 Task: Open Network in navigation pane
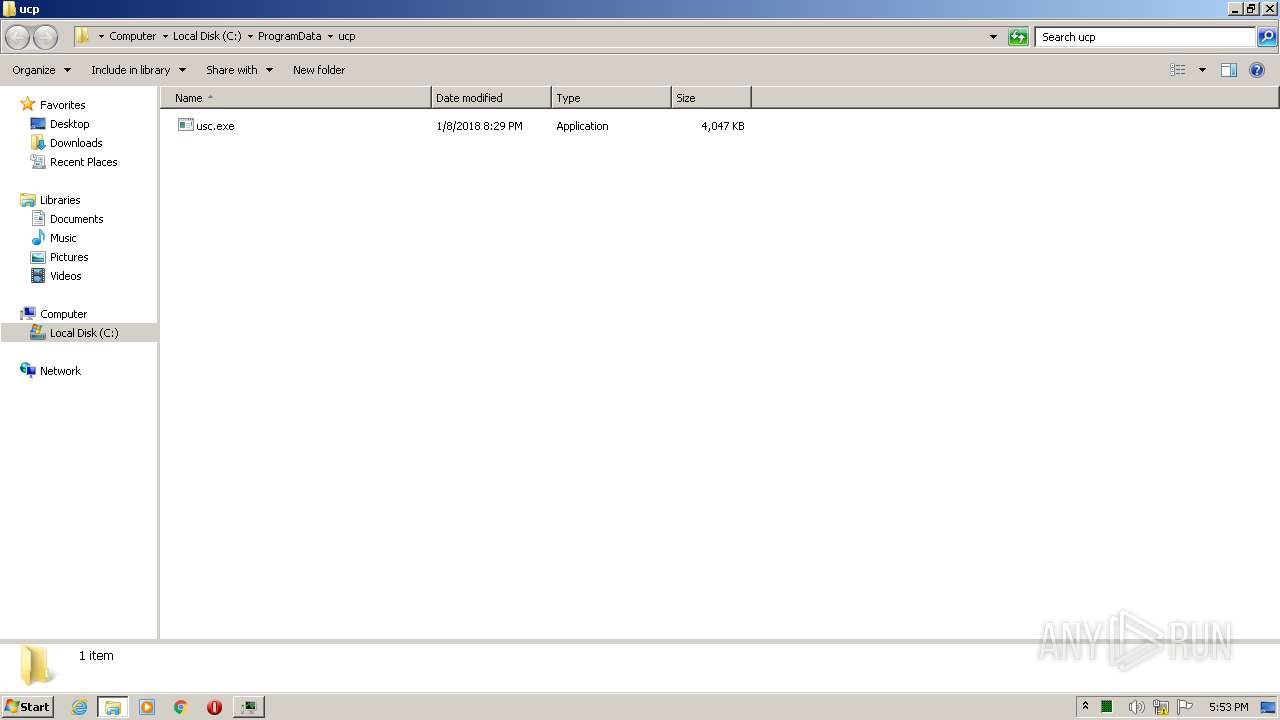(x=60, y=371)
